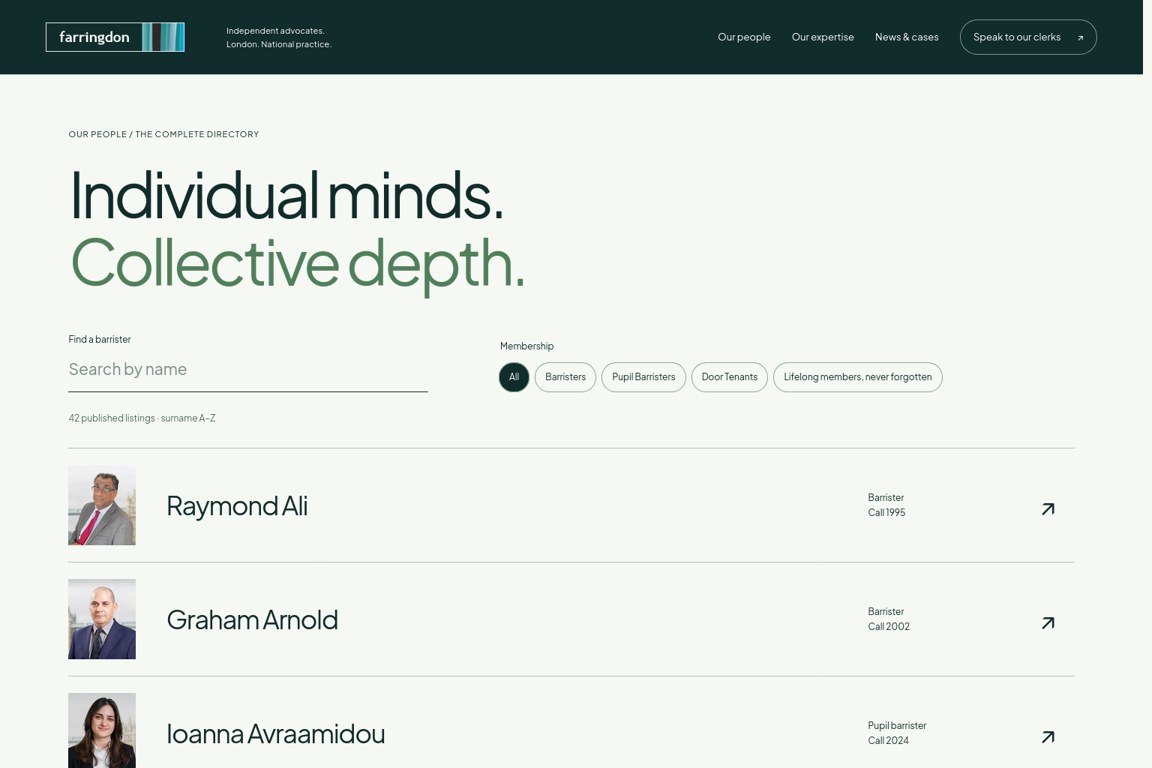Select Lifelong members, never forgotten filter

pyautogui.click(x=857, y=377)
